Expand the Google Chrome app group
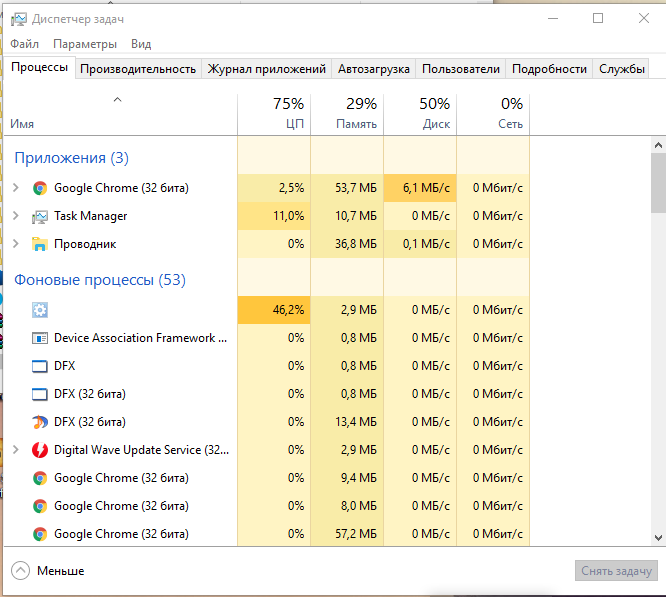 click(x=16, y=188)
